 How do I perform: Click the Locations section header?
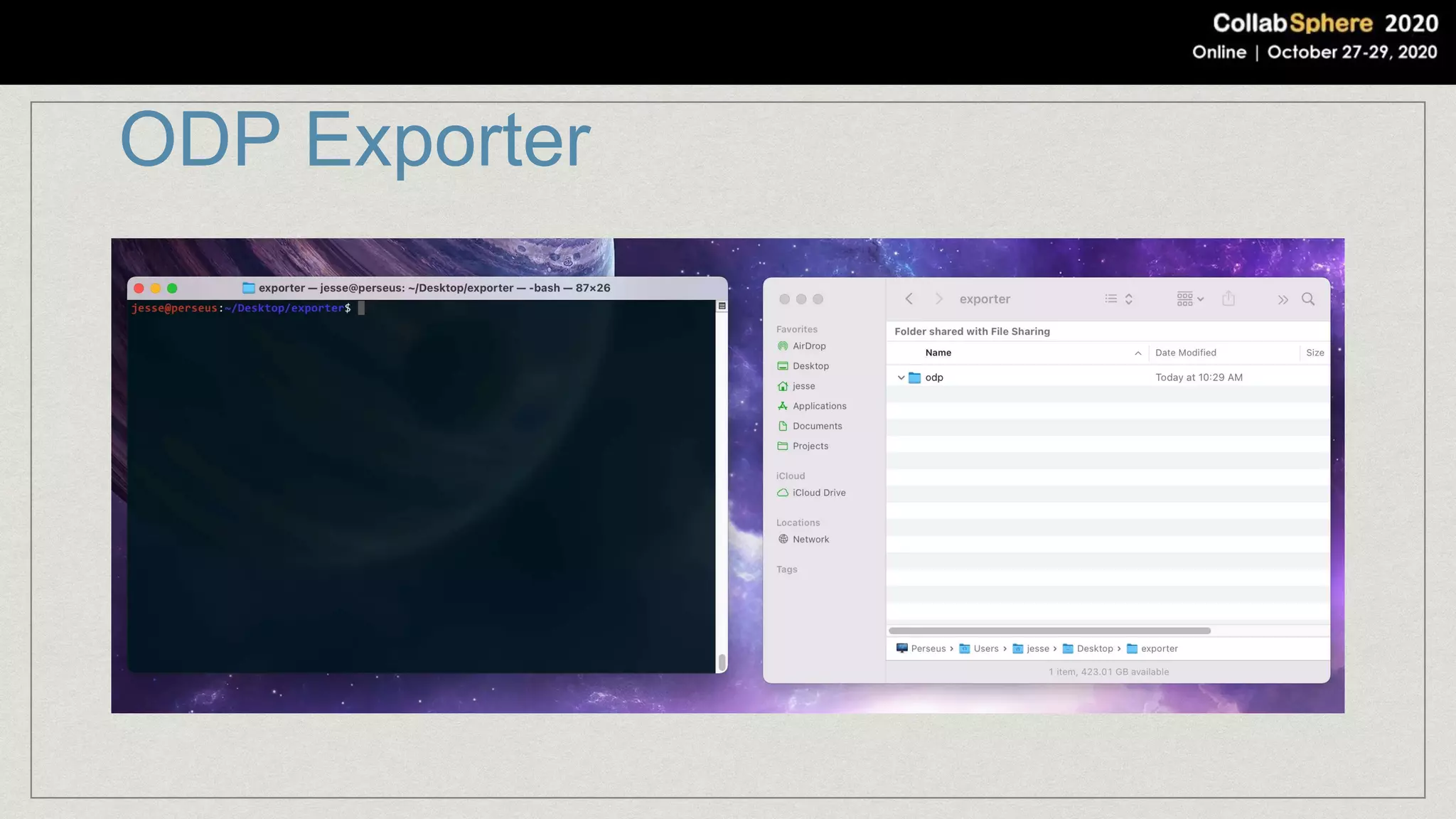(798, 523)
